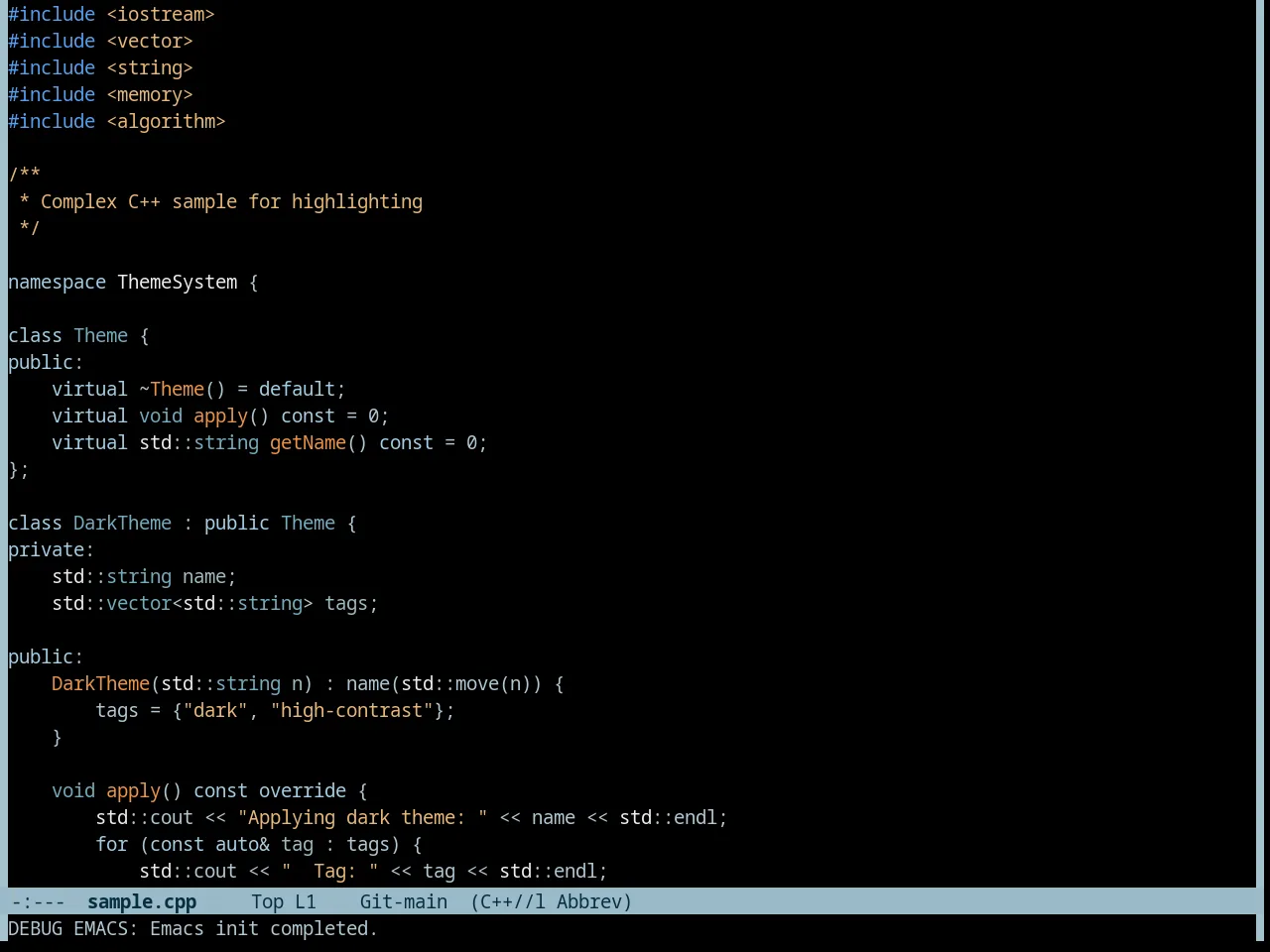Click the comment 'Complex C++ sample for highlighting'
Image resolution: width=1270 pixels, height=952 pixels.
[x=231, y=201]
